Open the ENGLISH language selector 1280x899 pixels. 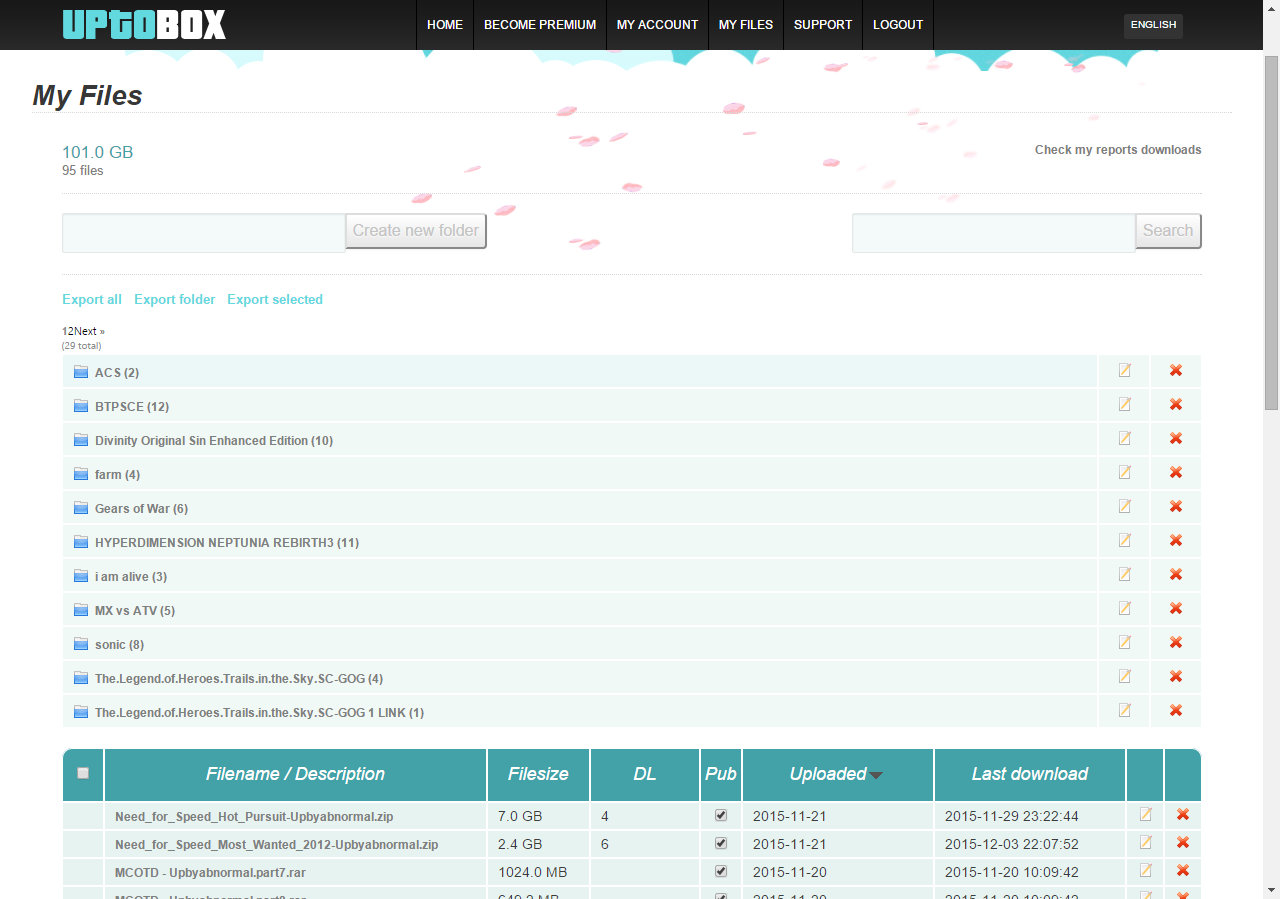pyautogui.click(x=1153, y=25)
